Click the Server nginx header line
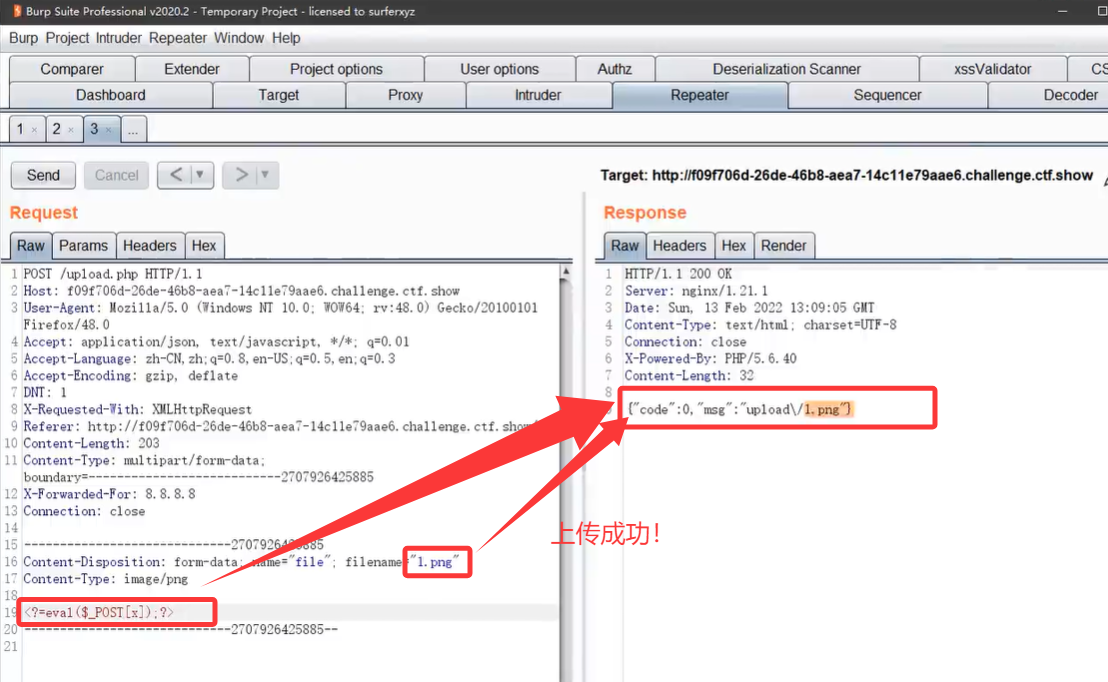 pos(696,290)
